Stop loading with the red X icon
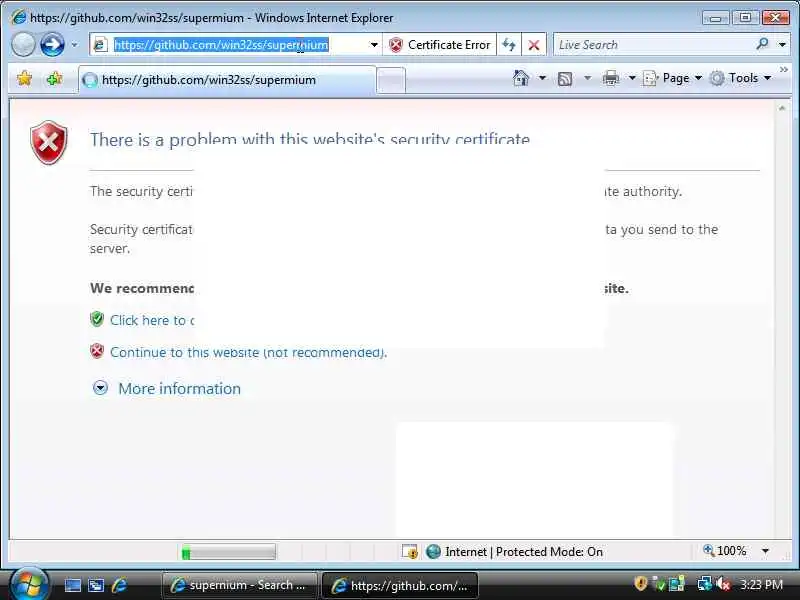 (x=534, y=45)
